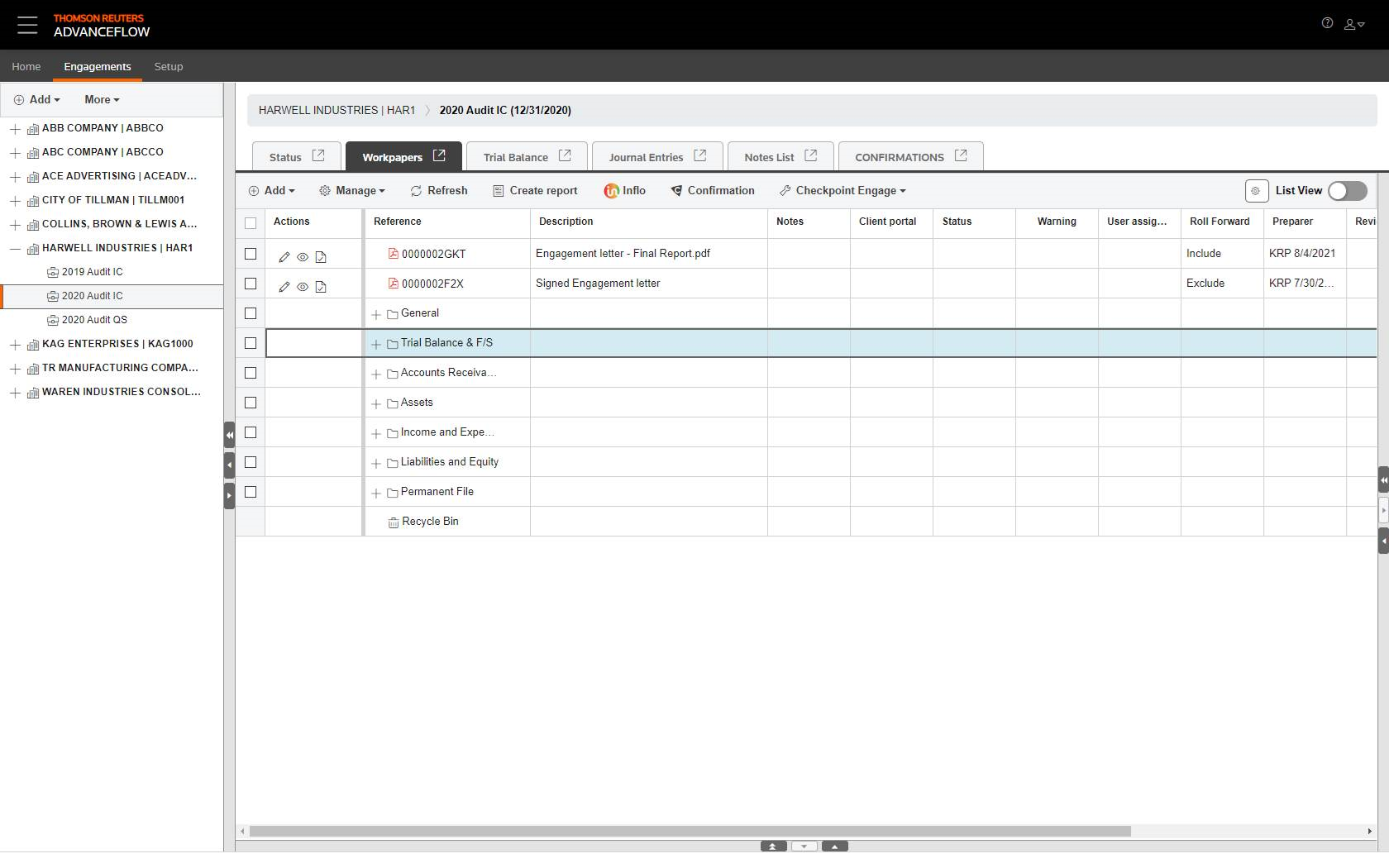Screen dimensions: 1389x868
Task: Click the help question mark icon
Action: tap(1327, 24)
